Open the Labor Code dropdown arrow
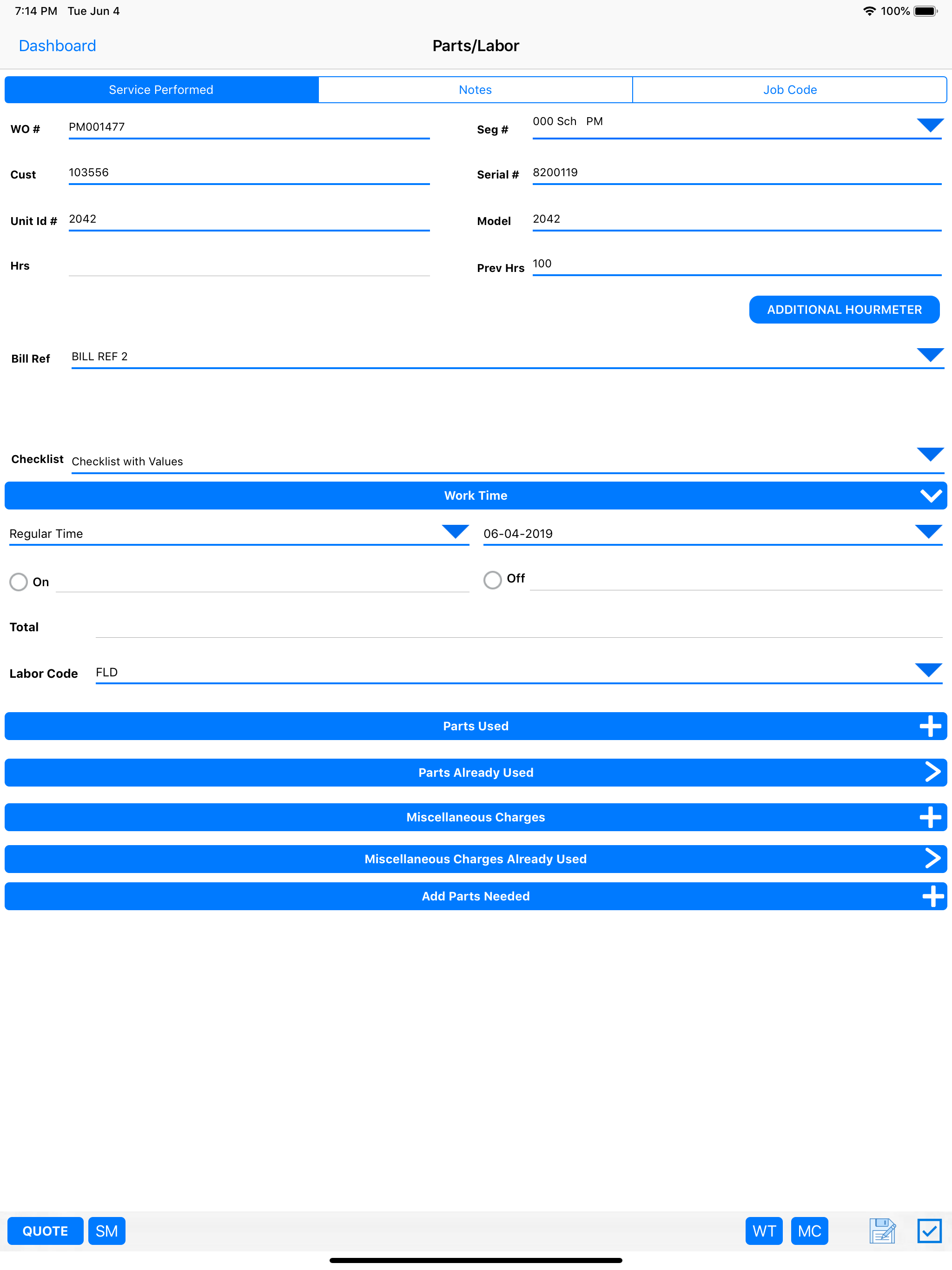 coord(928,670)
